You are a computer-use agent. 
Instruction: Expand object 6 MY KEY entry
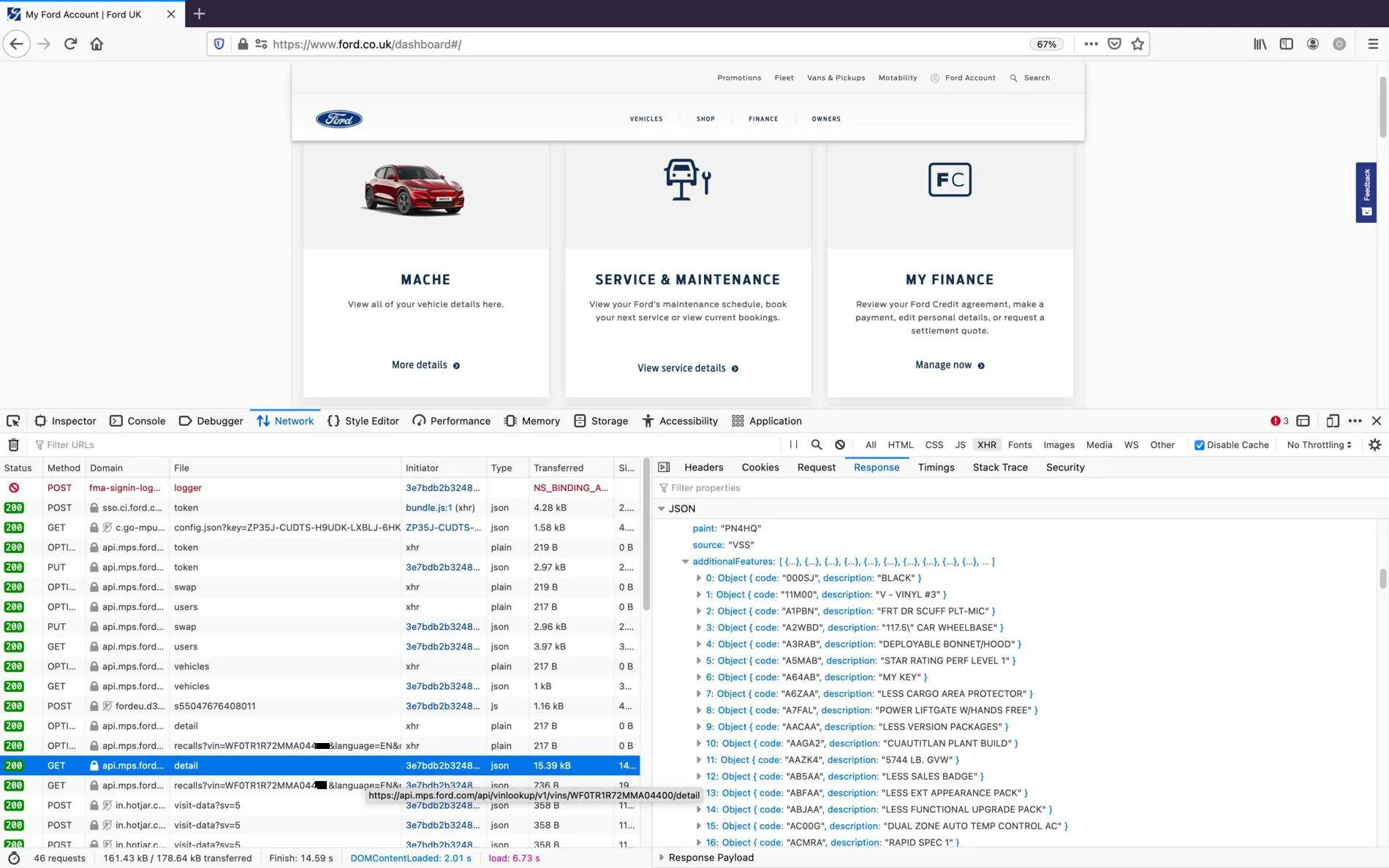click(698, 677)
